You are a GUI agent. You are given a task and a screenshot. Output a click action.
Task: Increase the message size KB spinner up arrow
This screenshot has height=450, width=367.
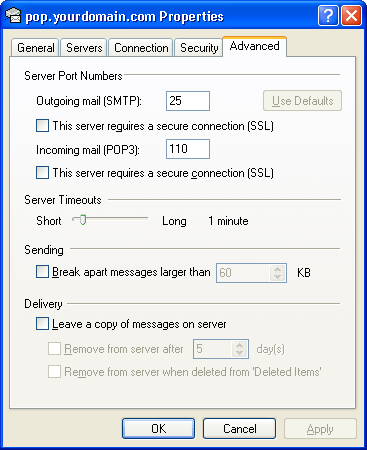[277, 269]
